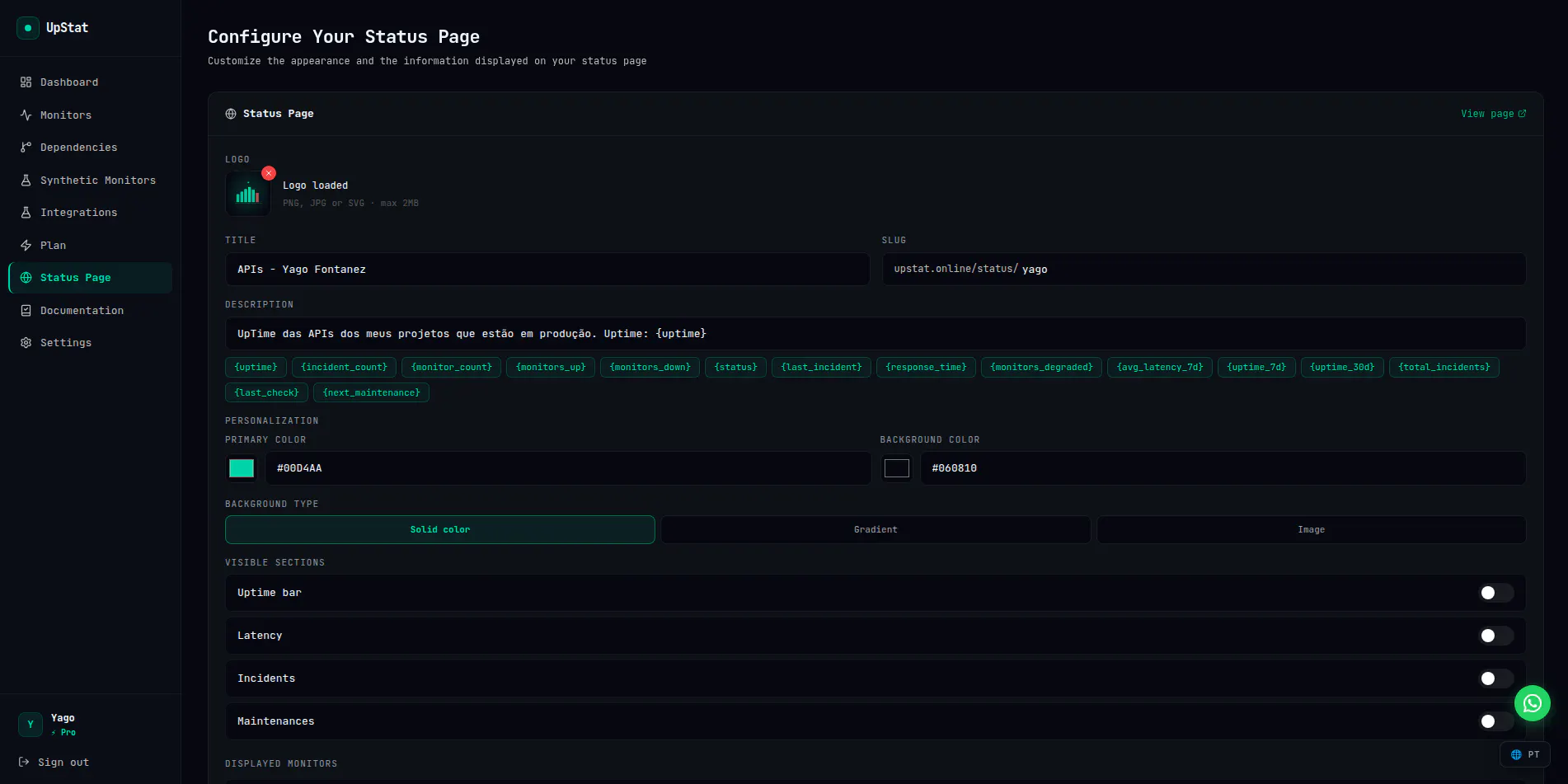Open Dependencies in the sidebar
The height and width of the screenshot is (784, 1568).
tap(90, 148)
